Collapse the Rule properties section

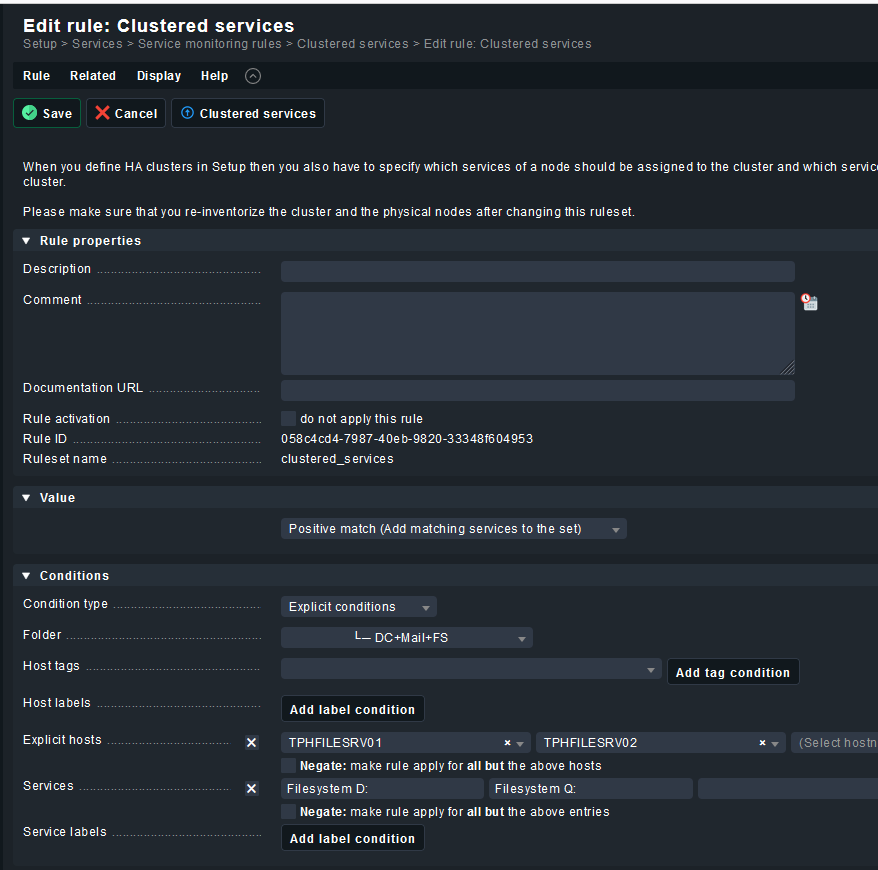[24, 240]
